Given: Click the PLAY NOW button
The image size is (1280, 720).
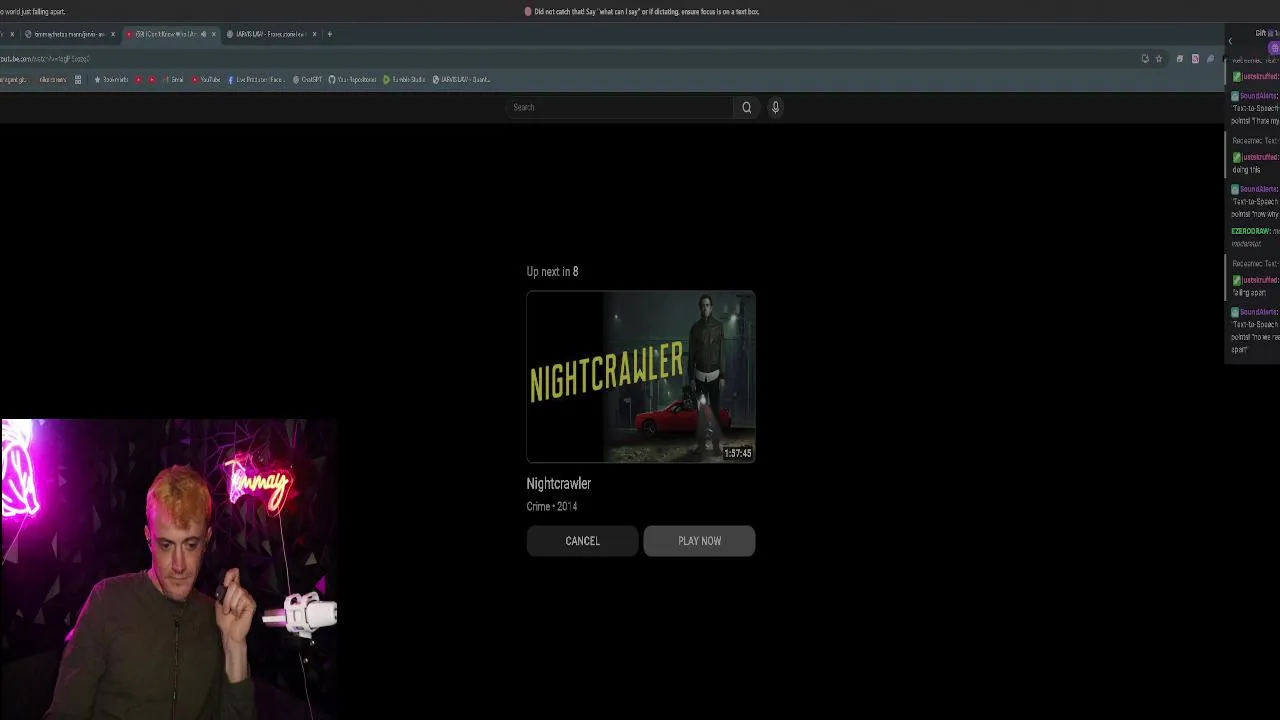Looking at the screenshot, I should coord(699,541).
